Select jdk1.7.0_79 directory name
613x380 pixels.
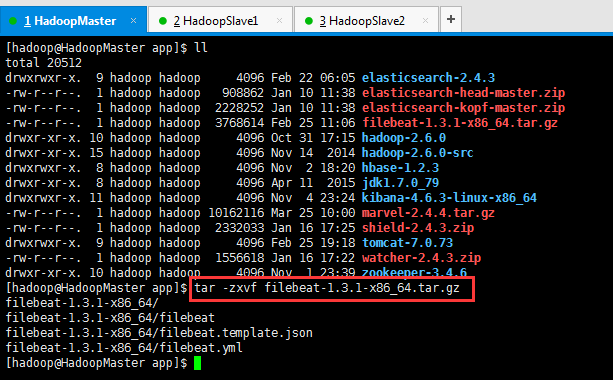click(400, 183)
